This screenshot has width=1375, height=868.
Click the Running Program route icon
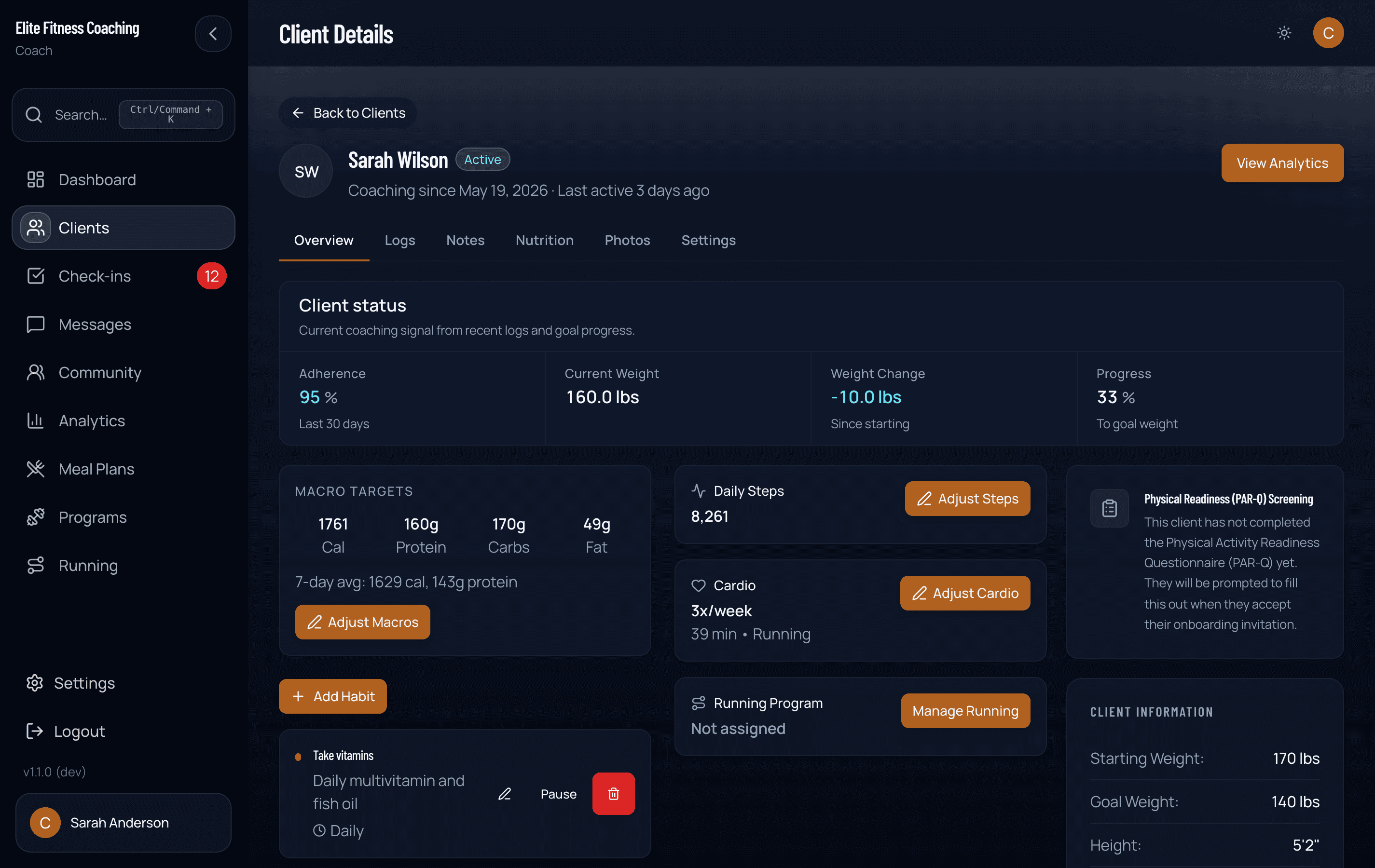698,703
